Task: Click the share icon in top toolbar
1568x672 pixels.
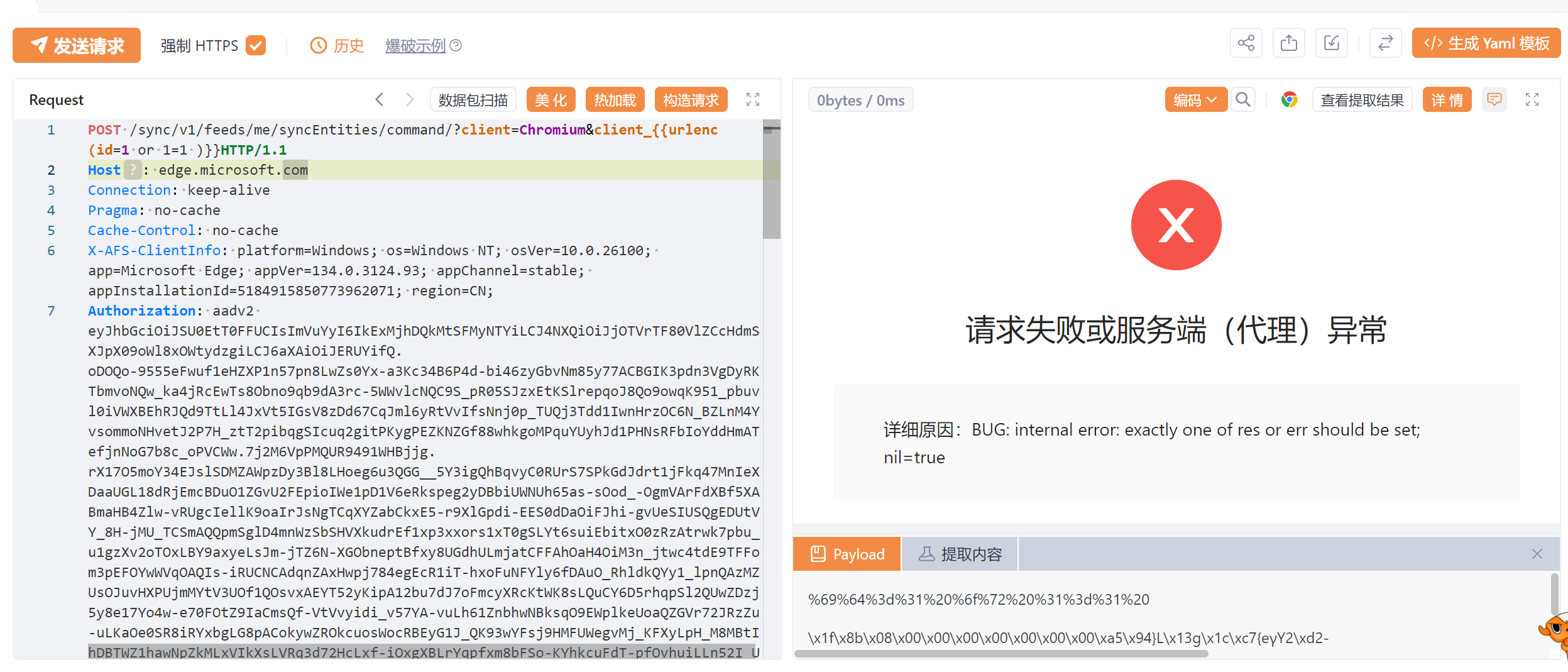Action: [1246, 43]
